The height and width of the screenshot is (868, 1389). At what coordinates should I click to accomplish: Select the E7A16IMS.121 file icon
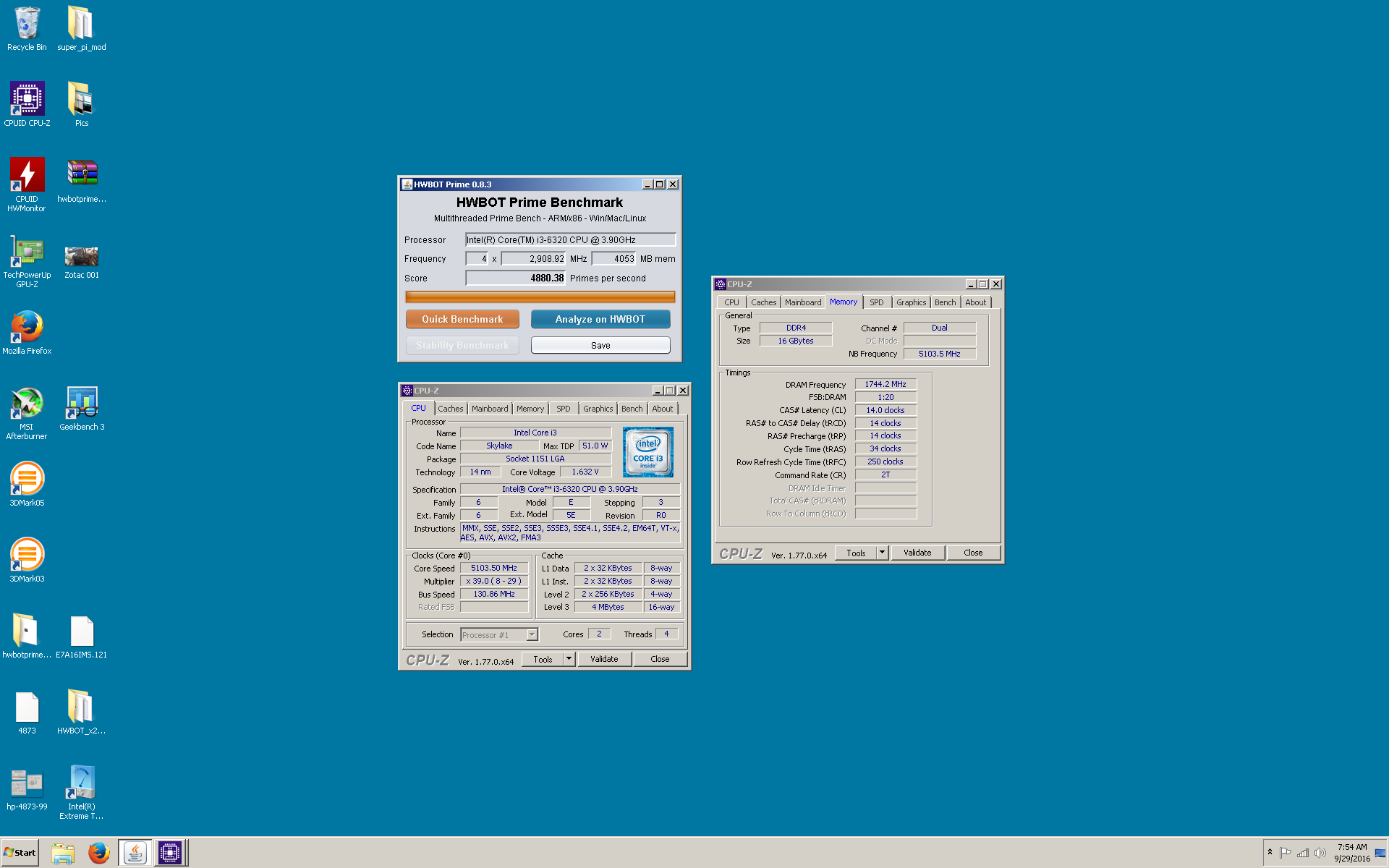[81, 637]
